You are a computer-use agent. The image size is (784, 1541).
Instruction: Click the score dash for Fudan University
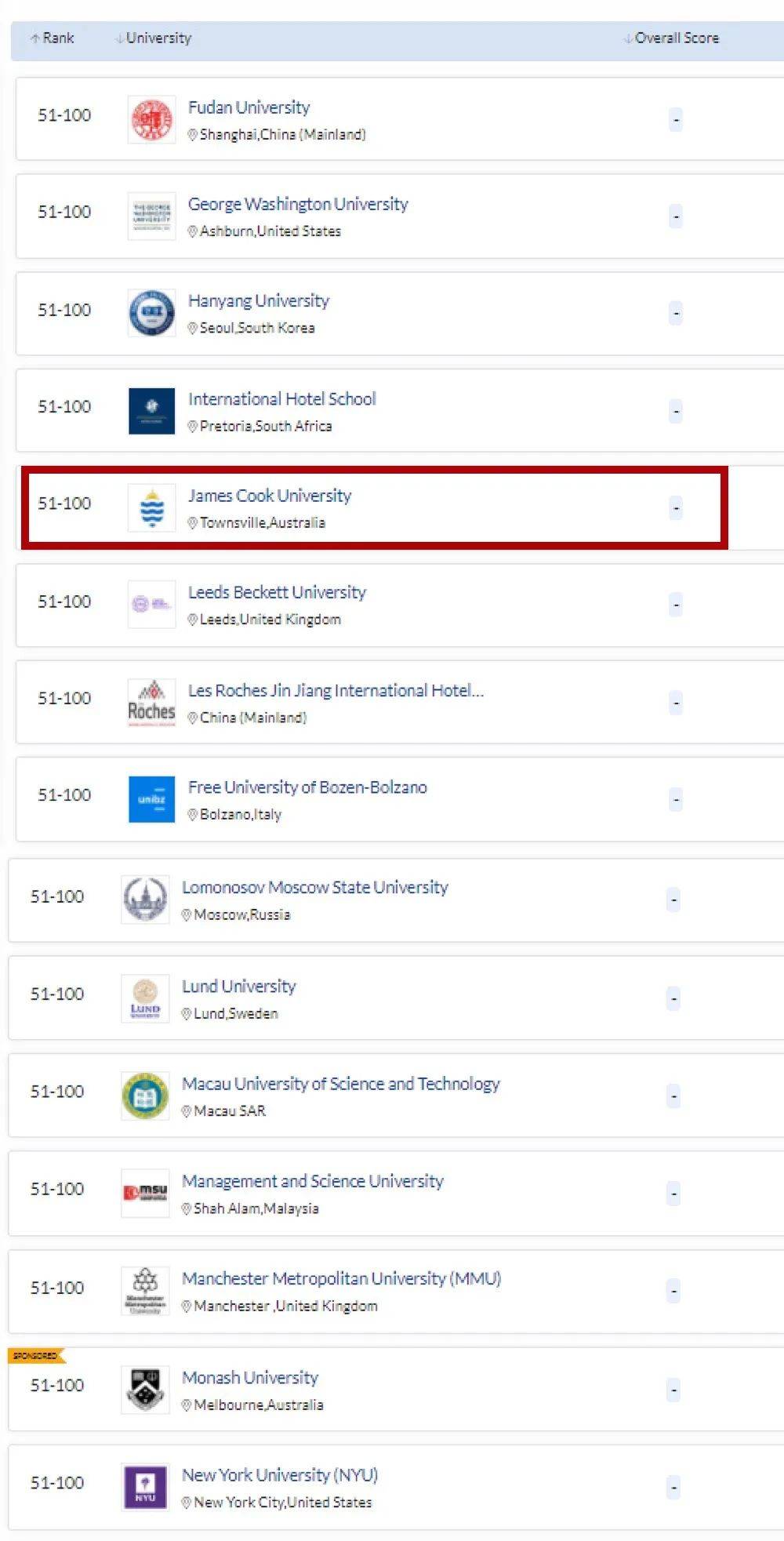point(675,120)
